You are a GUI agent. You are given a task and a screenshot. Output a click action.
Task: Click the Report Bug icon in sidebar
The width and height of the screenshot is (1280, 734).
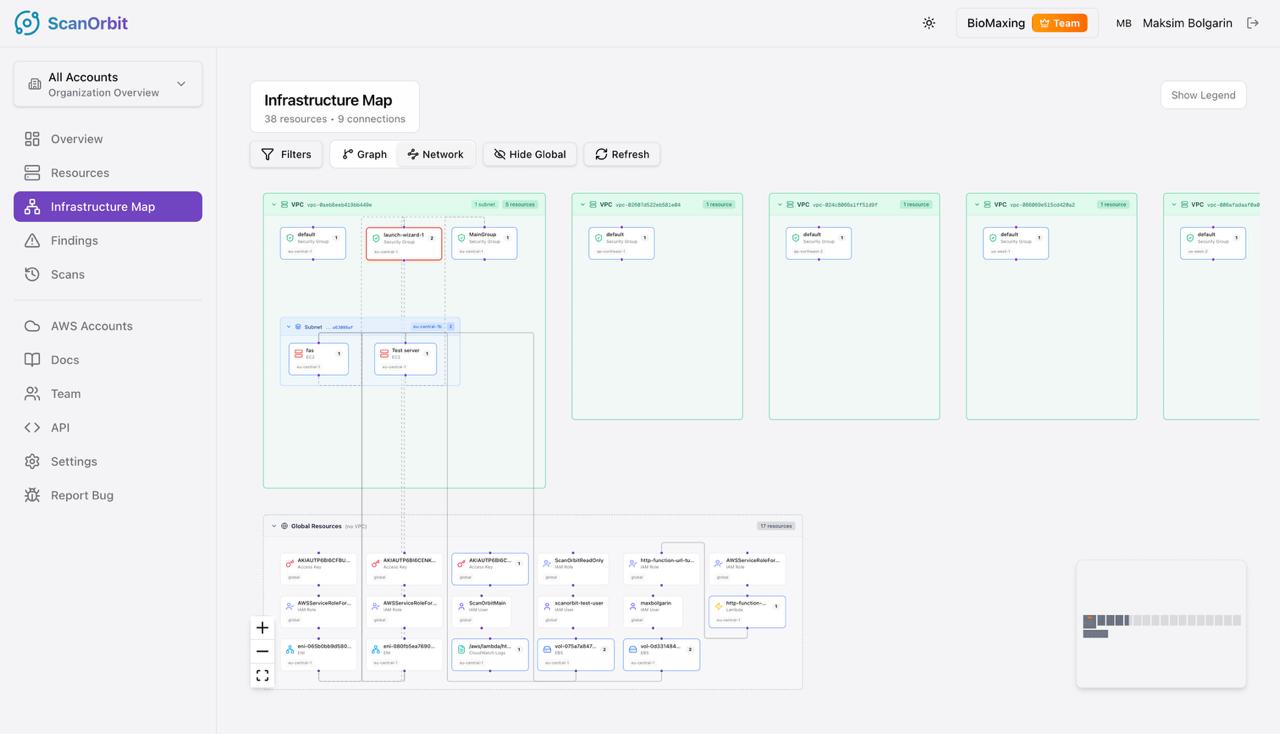33,495
